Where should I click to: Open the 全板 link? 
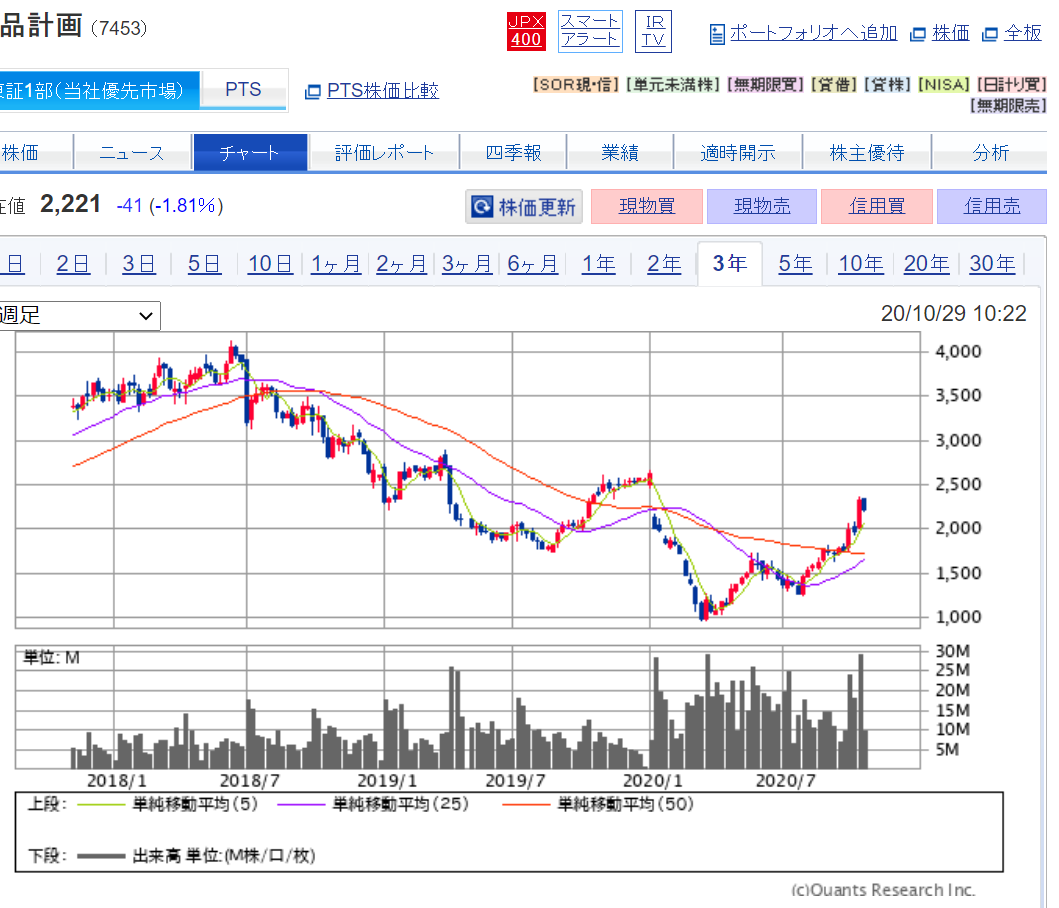1023,33
